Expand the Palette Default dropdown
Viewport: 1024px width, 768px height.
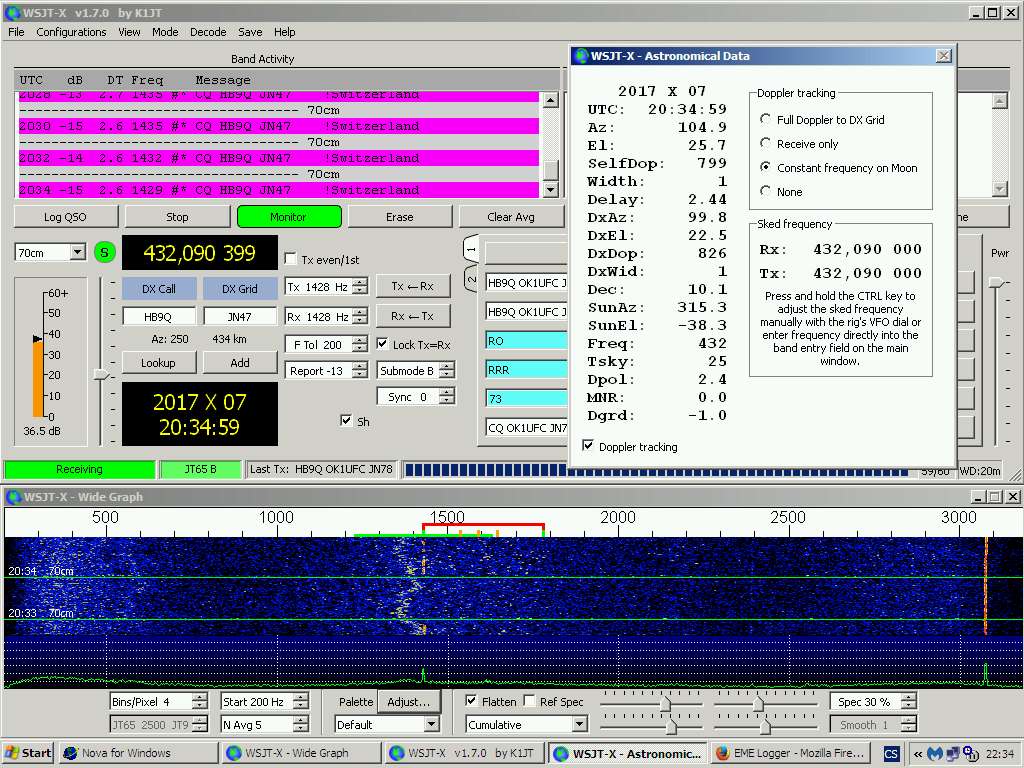click(431, 725)
